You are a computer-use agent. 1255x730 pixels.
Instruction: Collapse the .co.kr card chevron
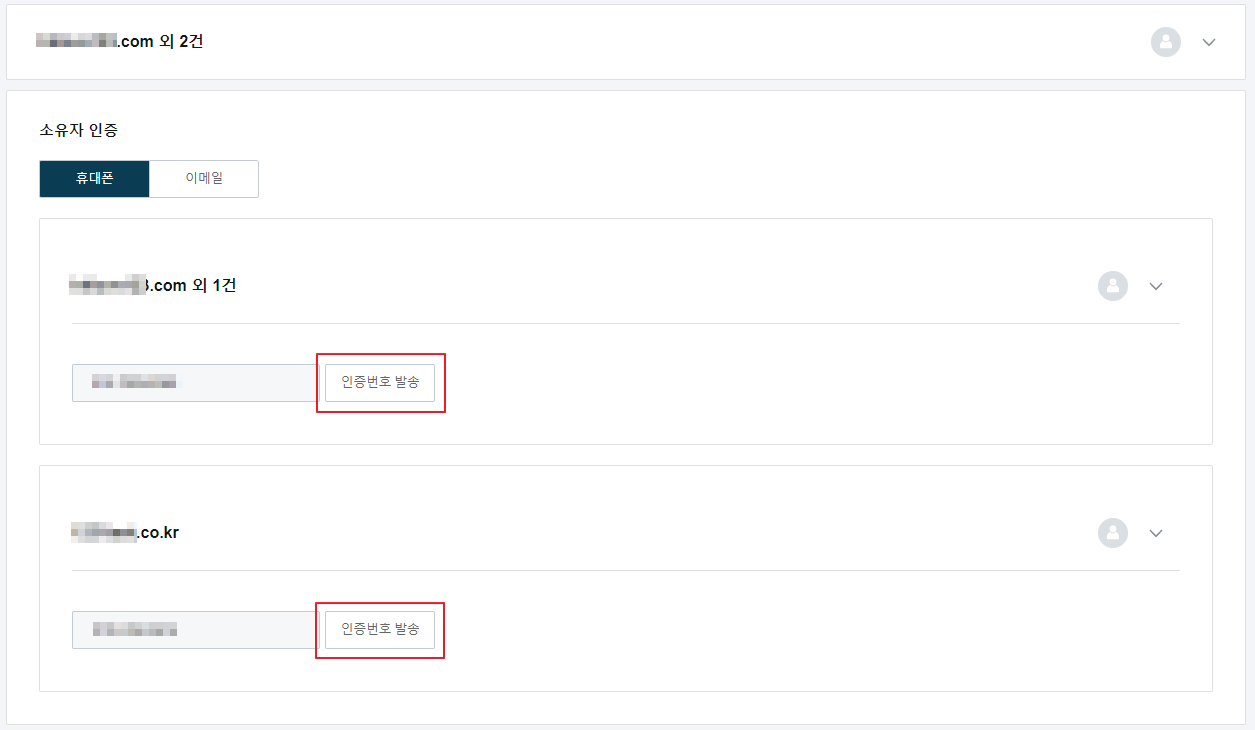pos(1156,533)
